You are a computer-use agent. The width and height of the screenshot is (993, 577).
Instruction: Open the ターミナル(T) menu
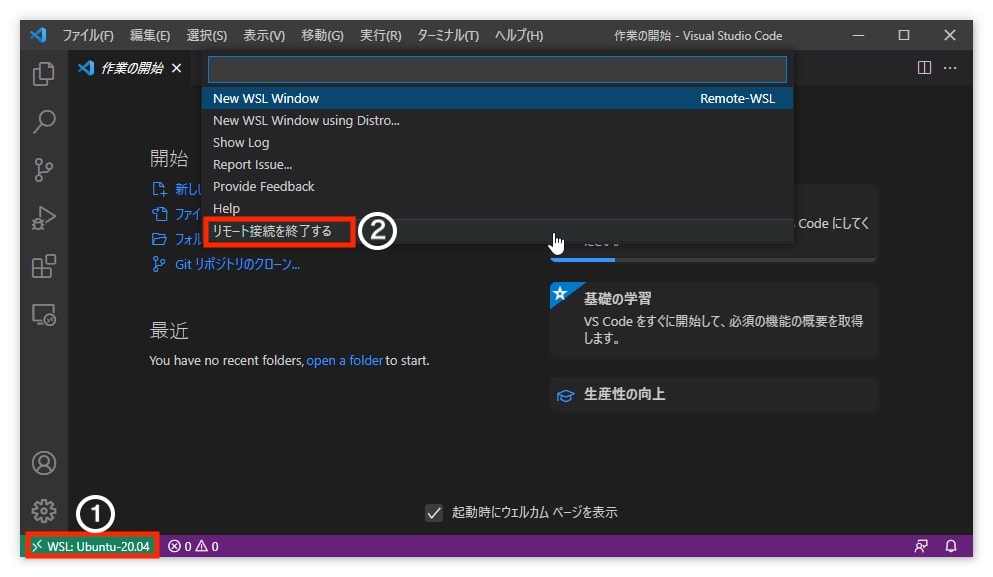[448, 35]
